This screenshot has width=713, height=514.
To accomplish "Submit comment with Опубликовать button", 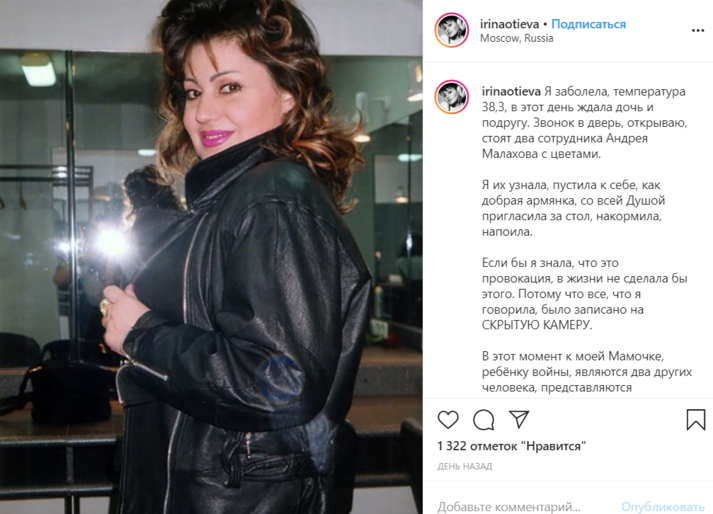I will (x=663, y=506).
